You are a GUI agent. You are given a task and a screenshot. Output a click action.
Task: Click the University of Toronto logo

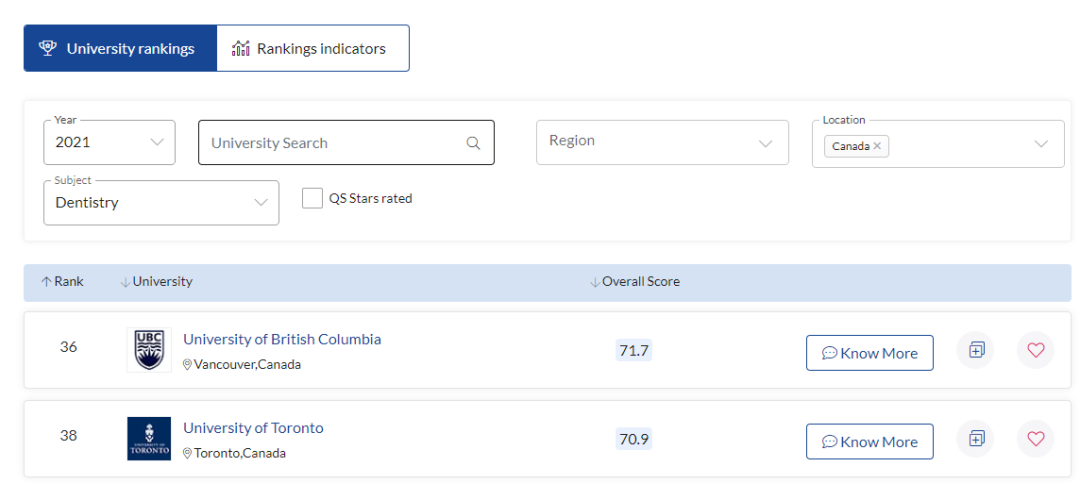(x=149, y=438)
